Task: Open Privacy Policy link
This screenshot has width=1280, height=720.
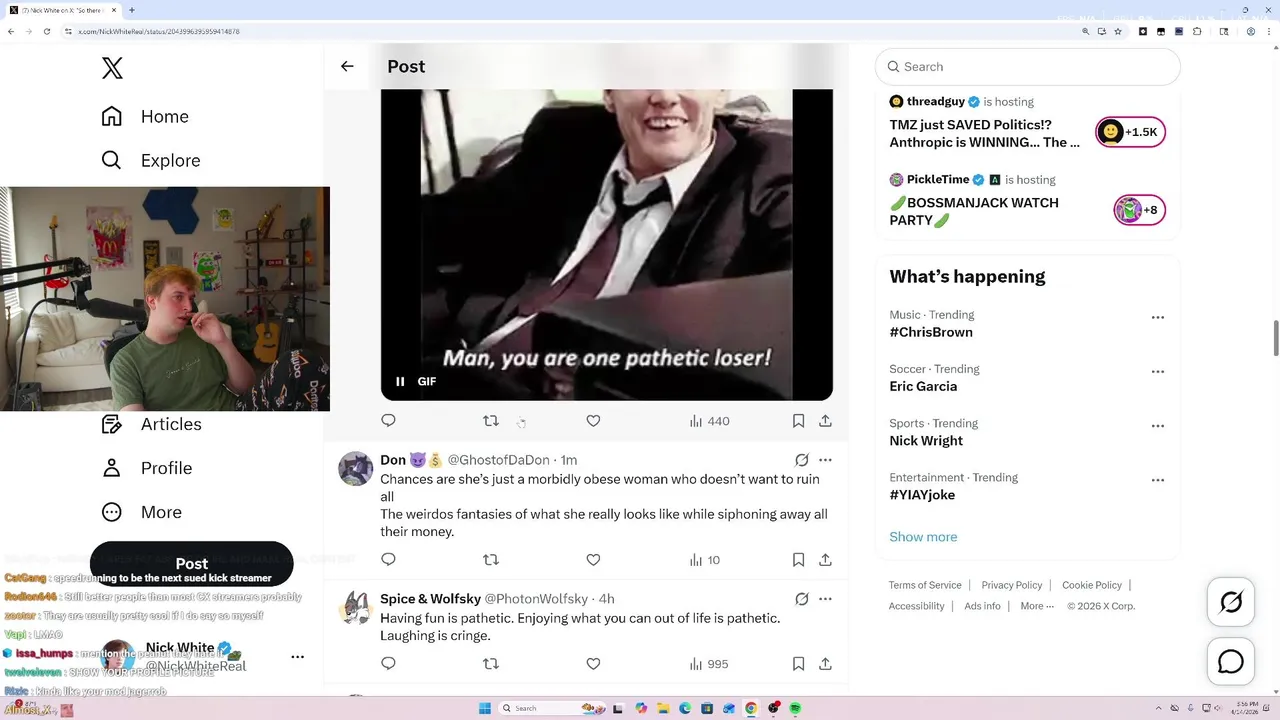Action: (1012, 585)
